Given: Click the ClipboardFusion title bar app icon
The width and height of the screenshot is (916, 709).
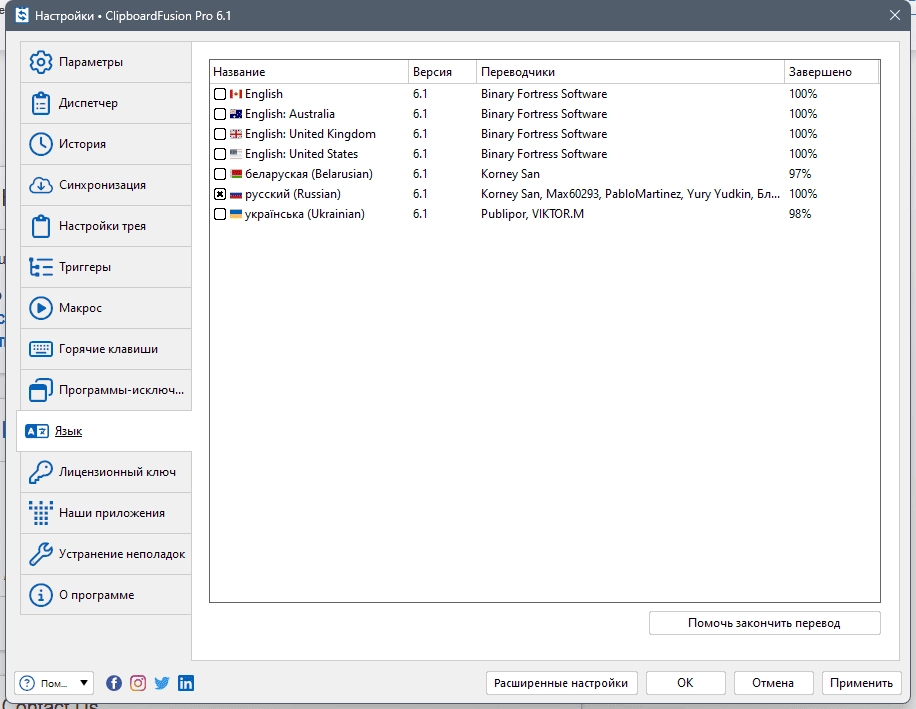Looking at the screenshot, I should (x=22, y=15).
